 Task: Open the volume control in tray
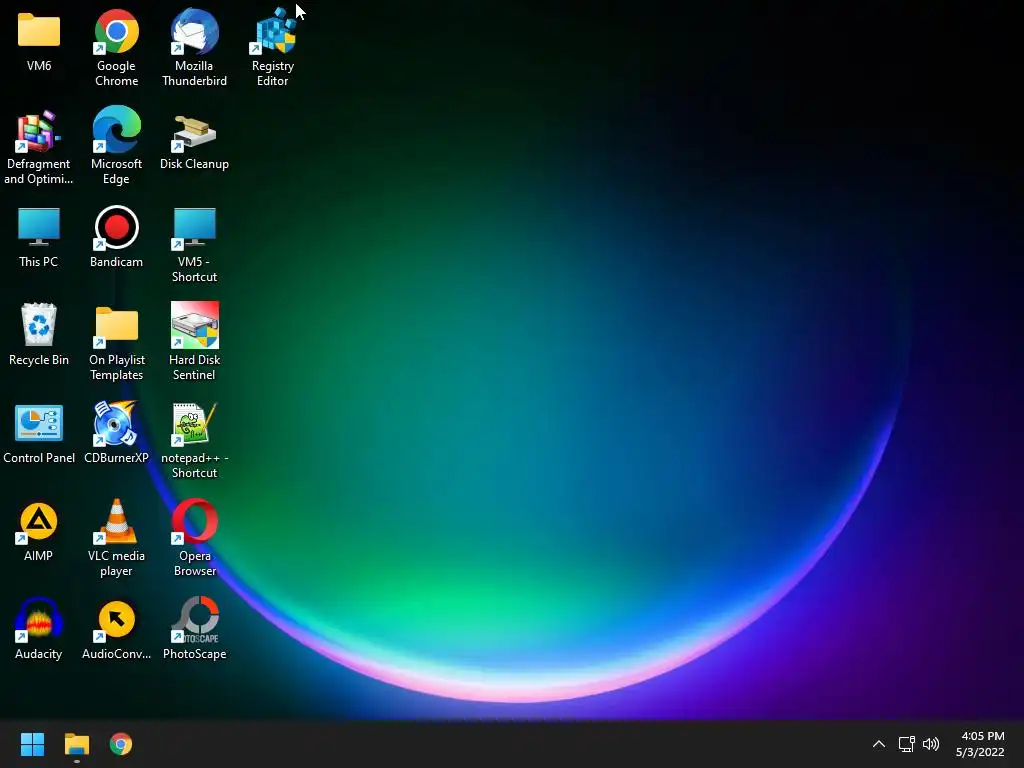tap(931, 744)
